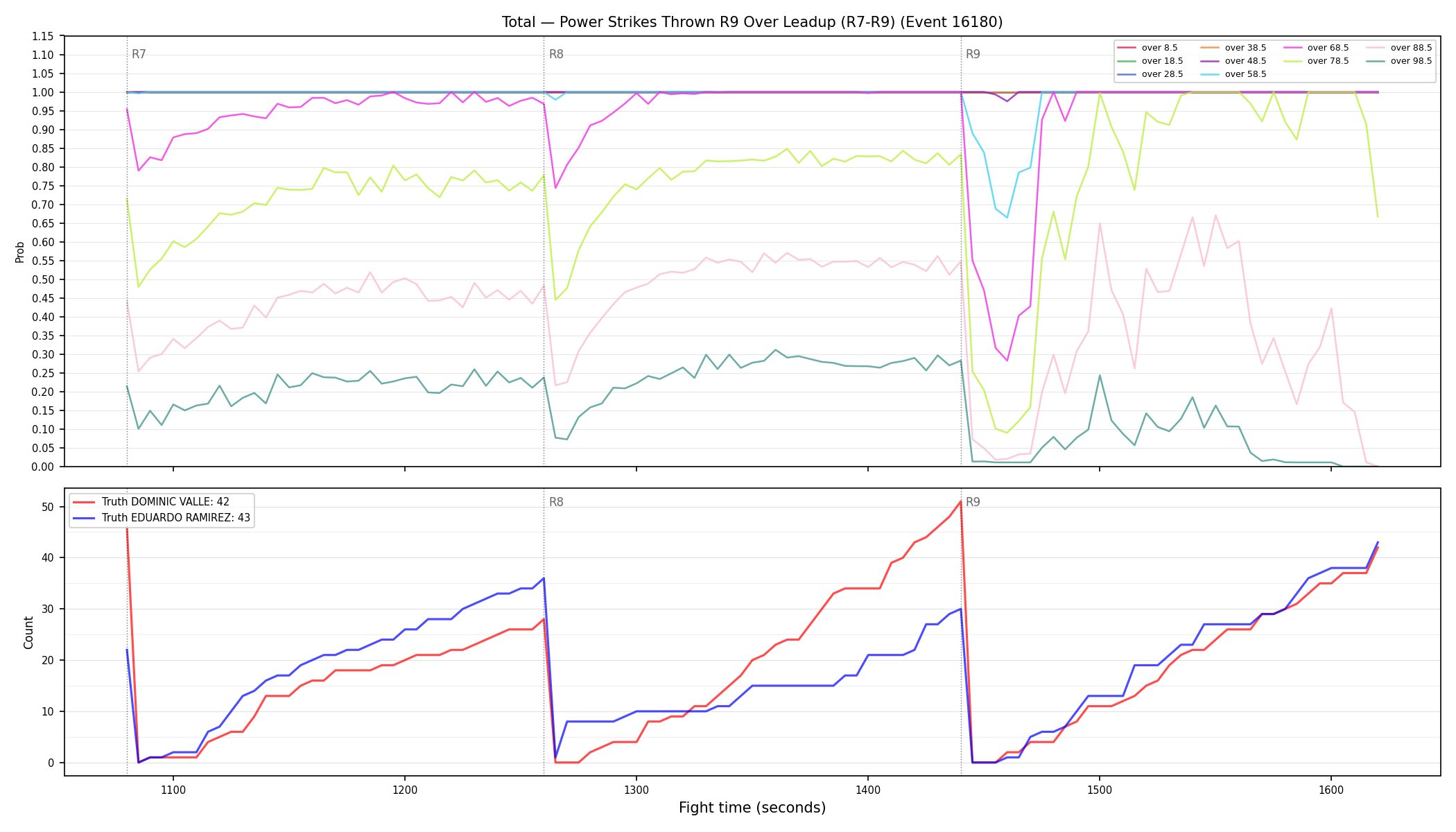Image resolution: width=1456 pixels, height=832 pixels.
Task: Click the red line color sample for Dominic Valle
Action: pyautogui.click(x=85, y=502)
